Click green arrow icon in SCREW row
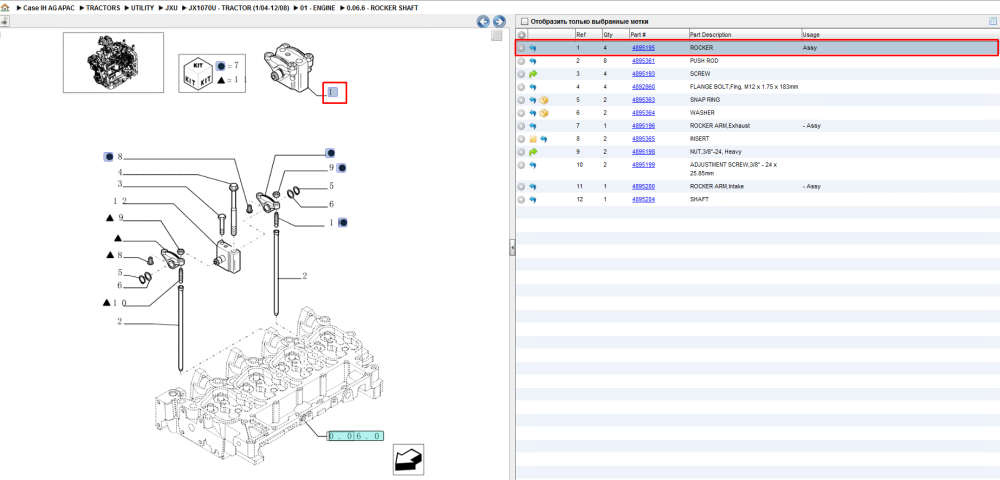 pos(533,74)
